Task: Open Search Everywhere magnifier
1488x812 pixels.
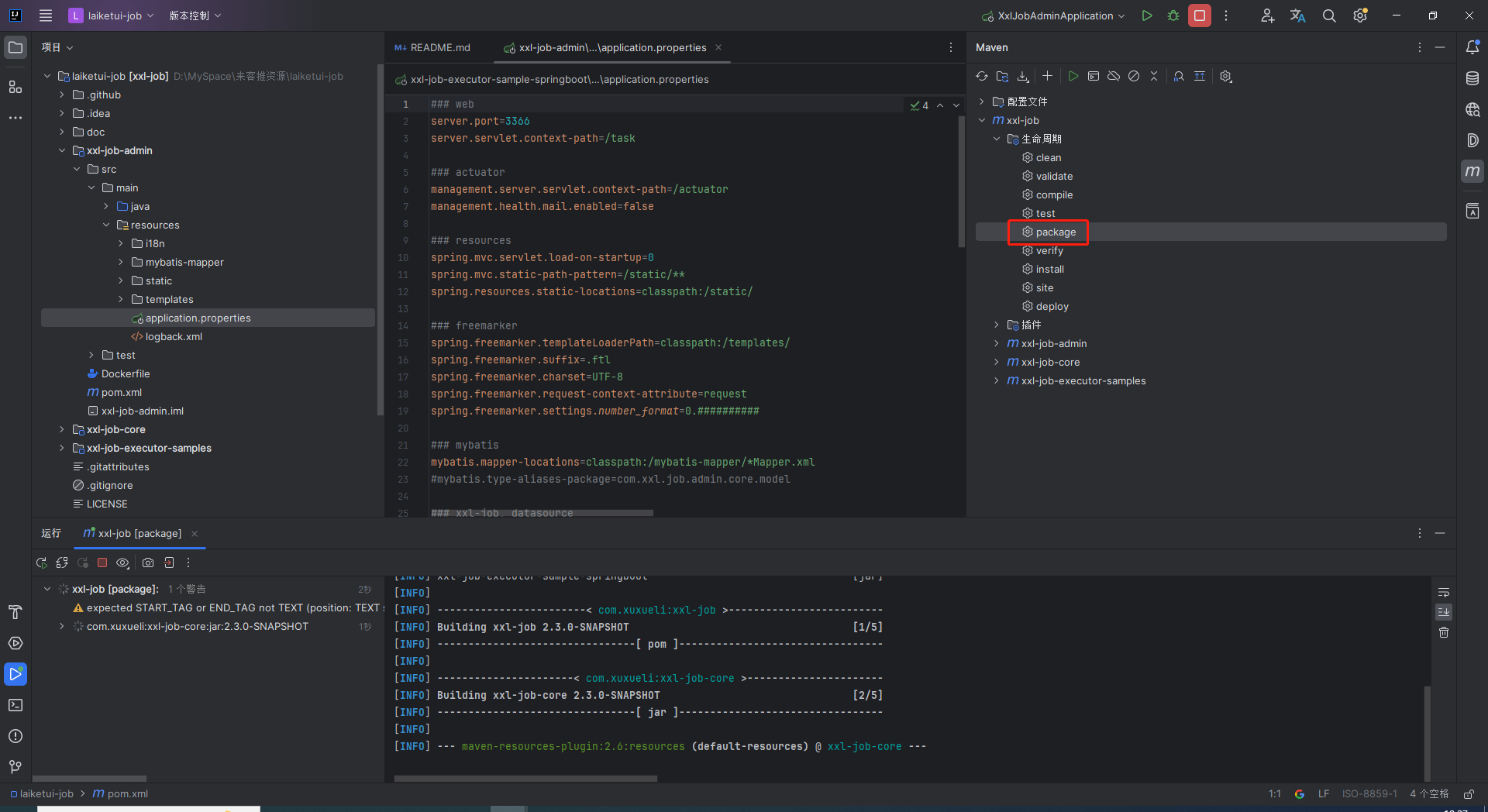Action: (x=1329, y=15)
